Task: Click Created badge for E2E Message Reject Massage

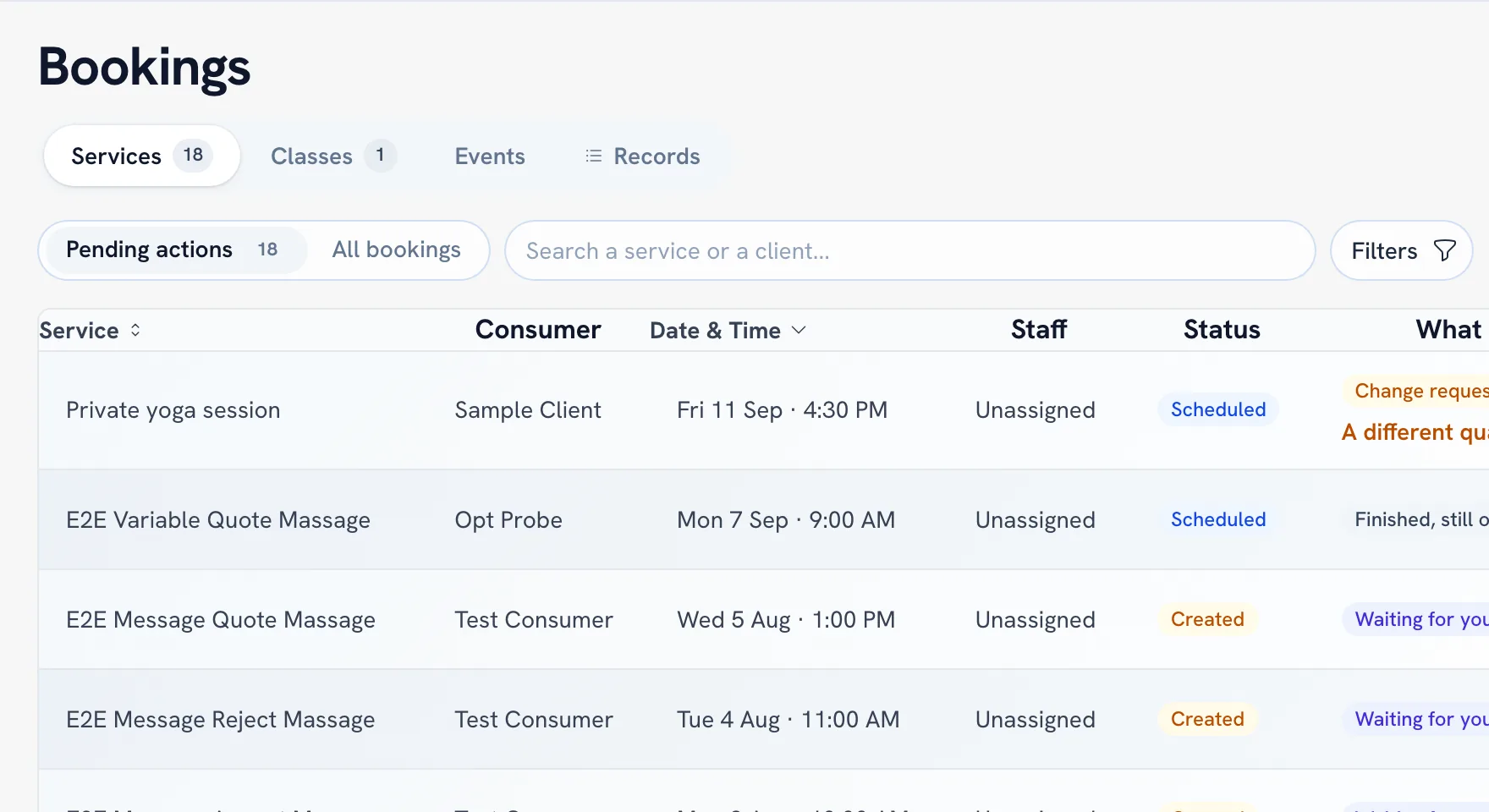Action: 1207,719
